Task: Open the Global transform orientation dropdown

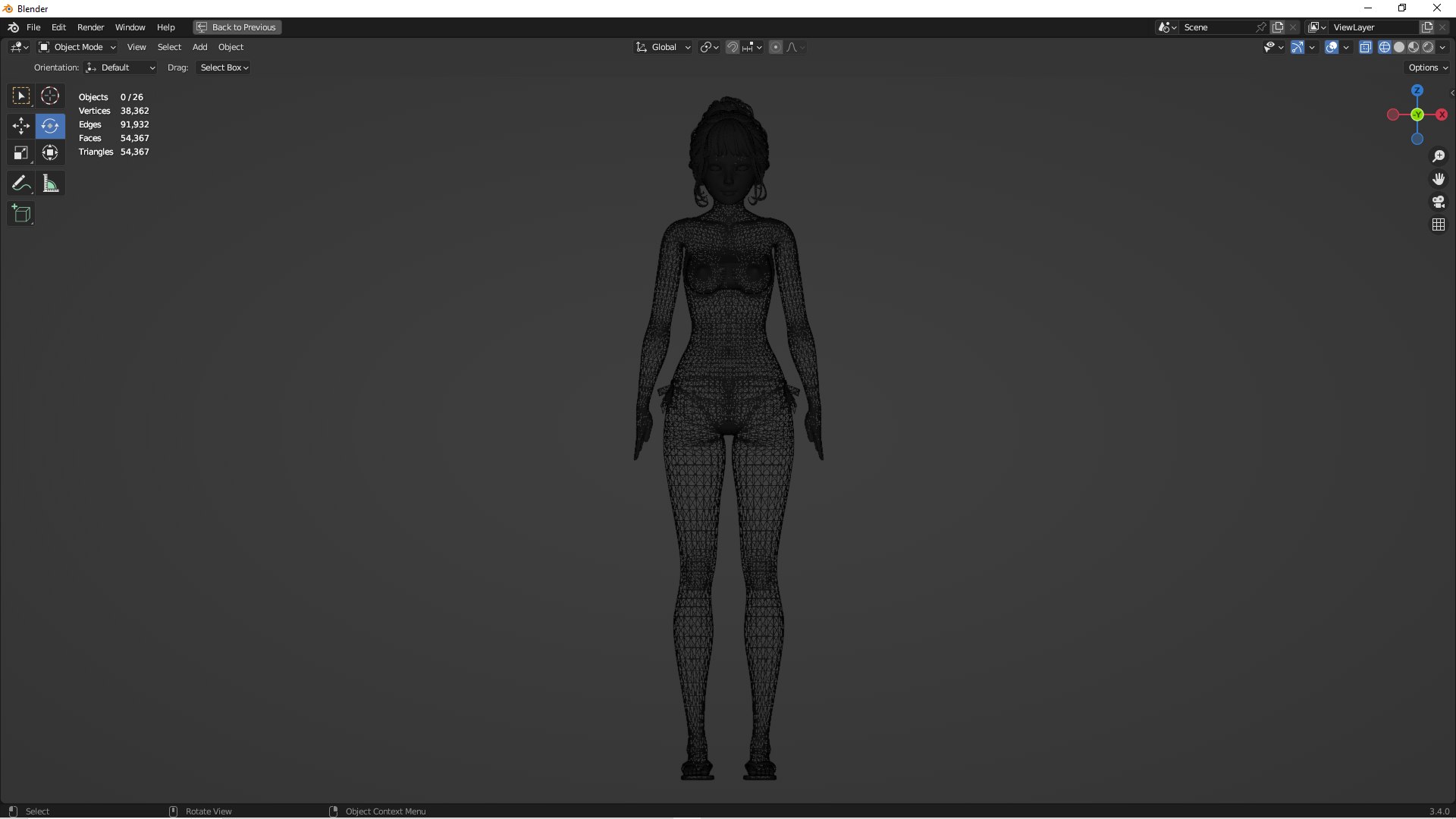Action: point(664,47)
